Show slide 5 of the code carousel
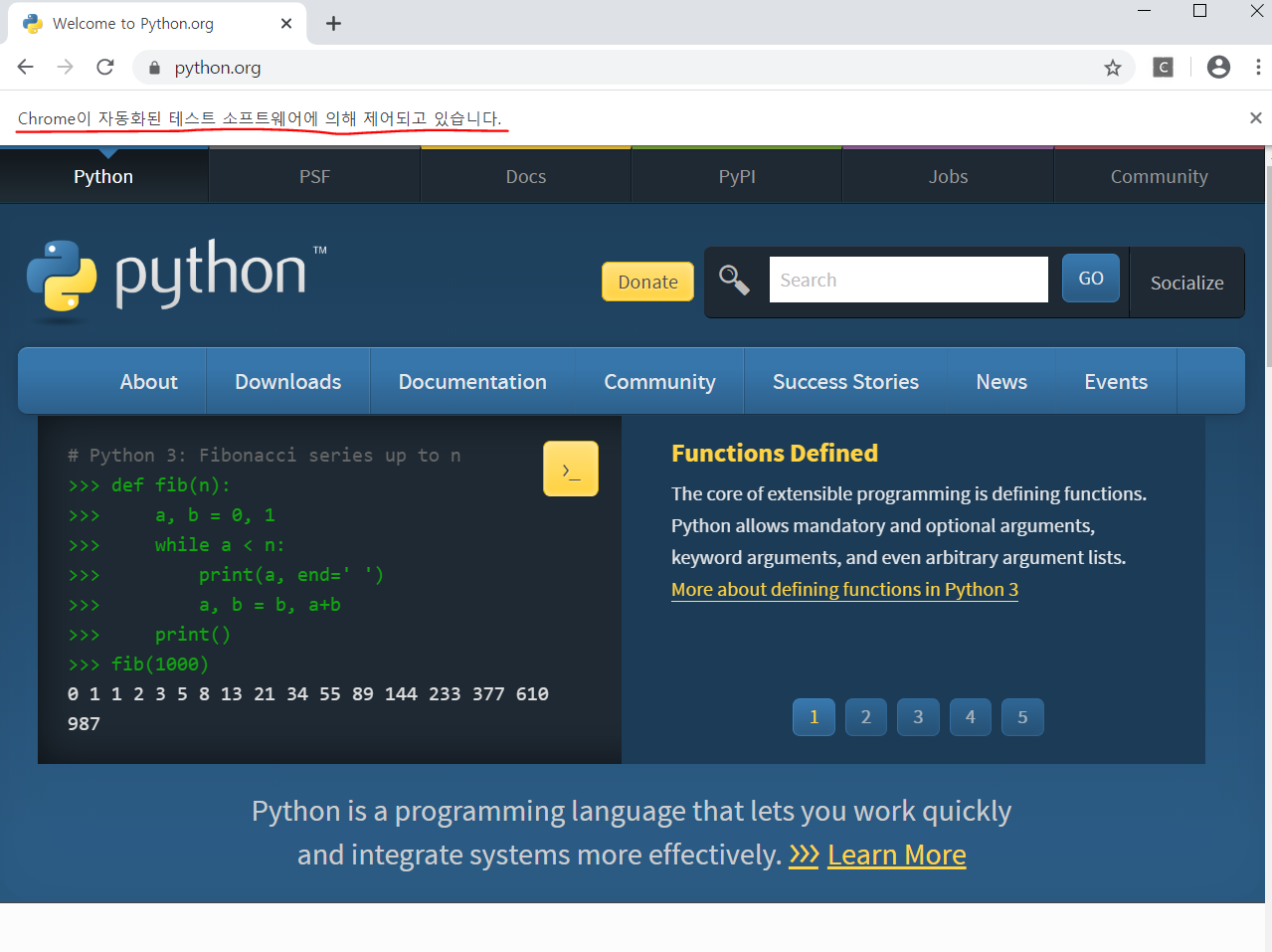 [1022, 717]
